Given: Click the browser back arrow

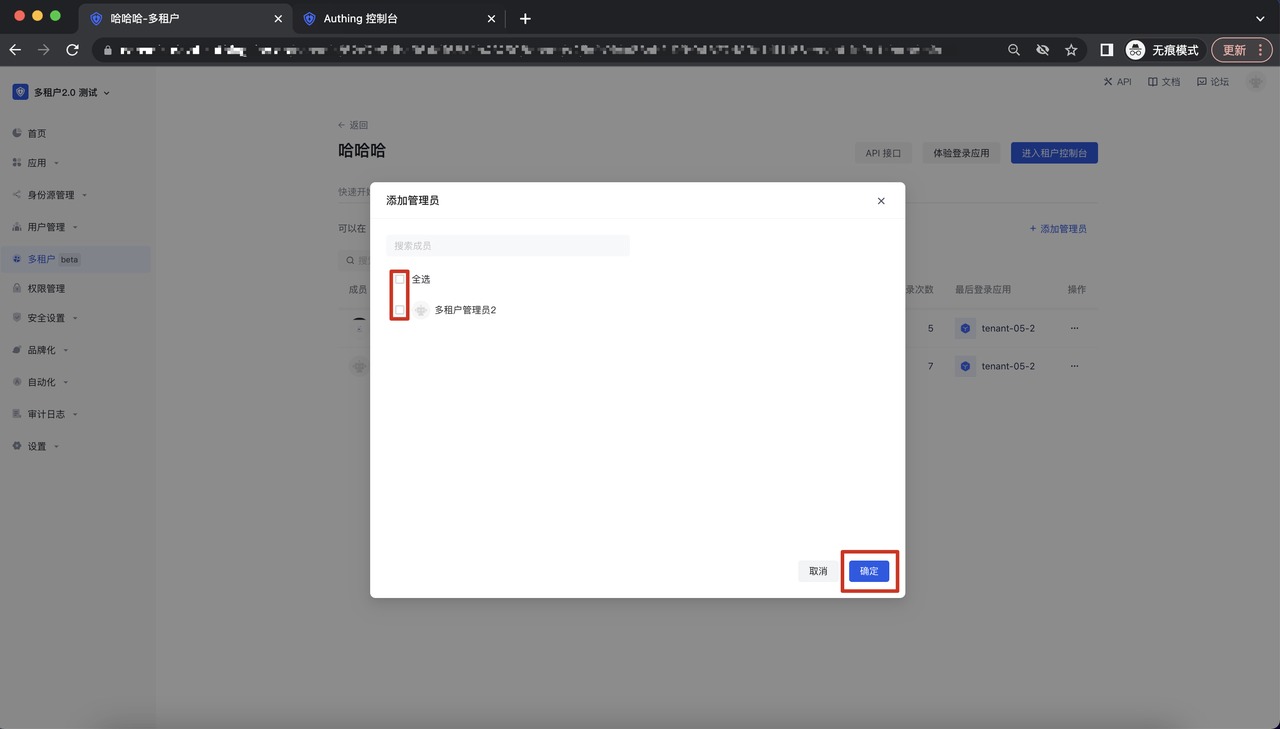Looking at the screenshot, I should pos(15,50).
